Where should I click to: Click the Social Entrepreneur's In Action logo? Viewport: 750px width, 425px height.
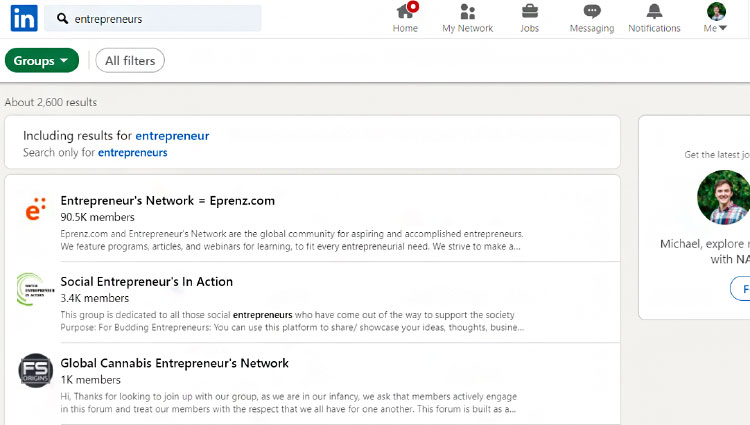35,290
